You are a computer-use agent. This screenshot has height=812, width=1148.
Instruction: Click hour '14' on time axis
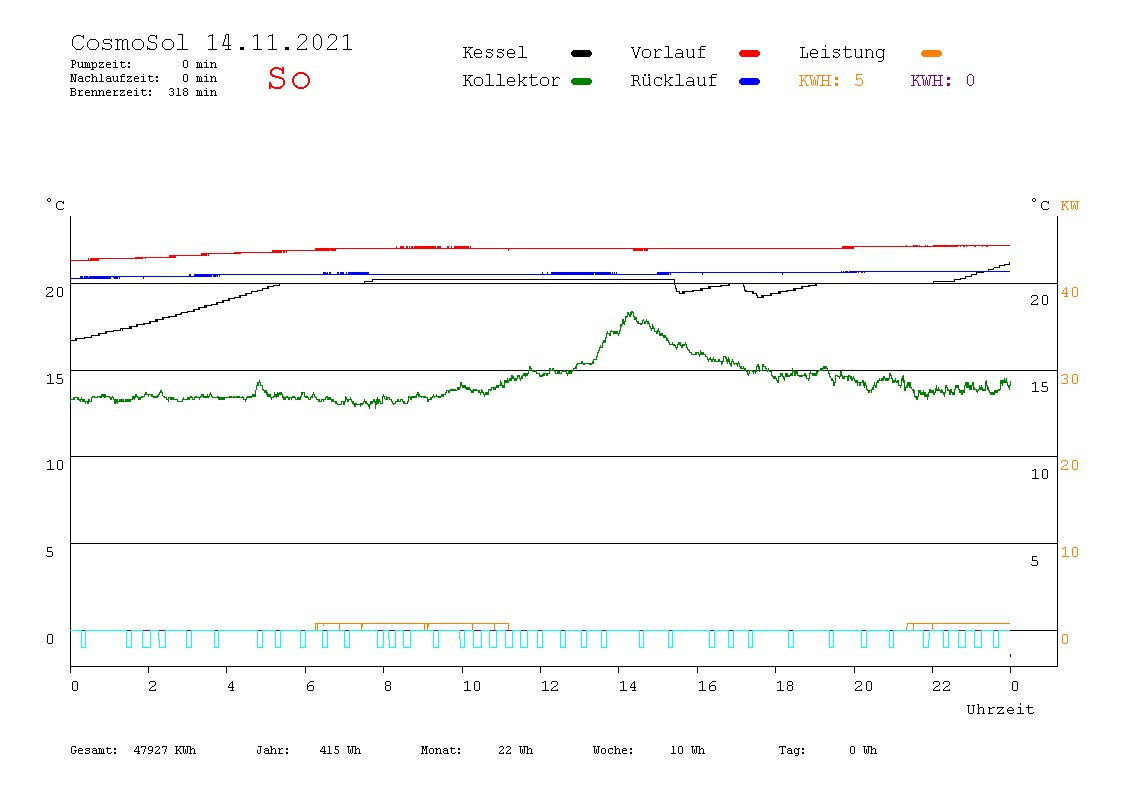click(x=627, y=687)
